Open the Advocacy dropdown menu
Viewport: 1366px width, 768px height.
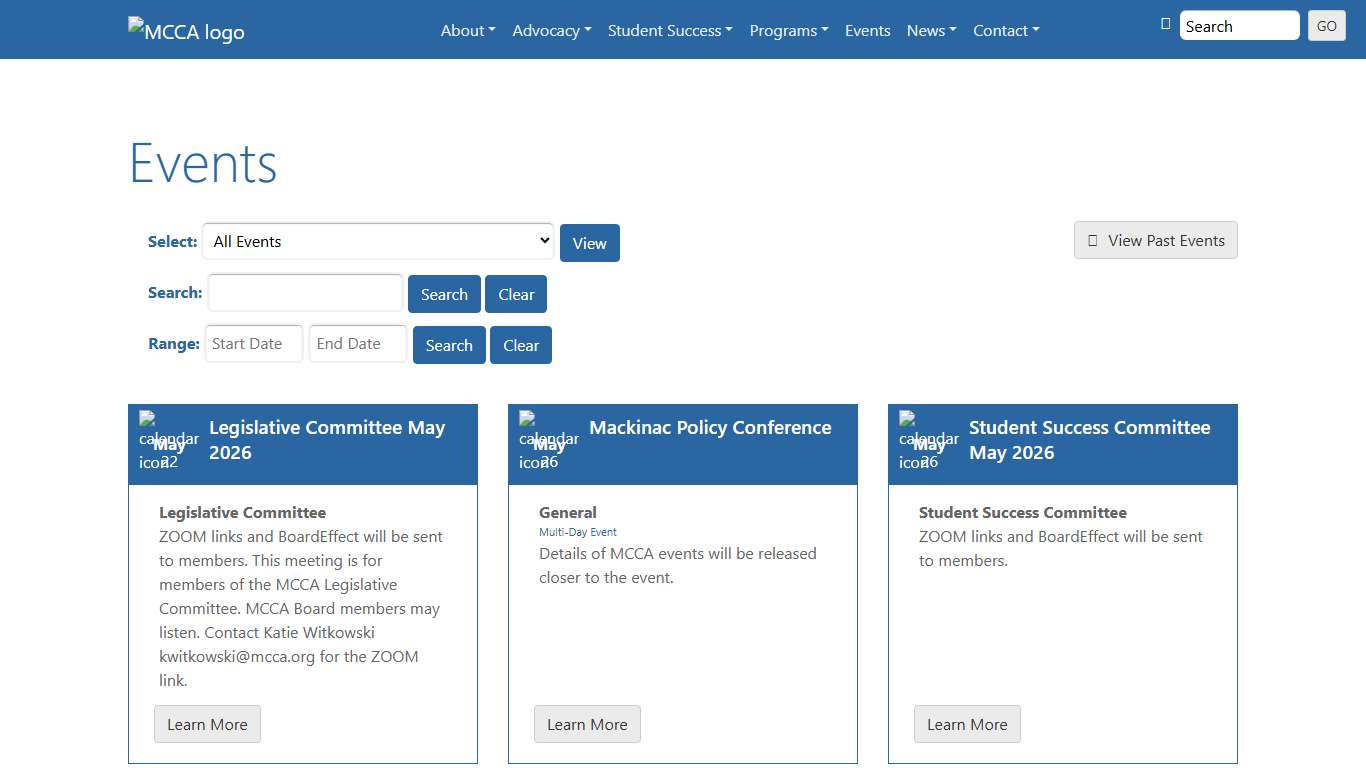coord(552,30)
